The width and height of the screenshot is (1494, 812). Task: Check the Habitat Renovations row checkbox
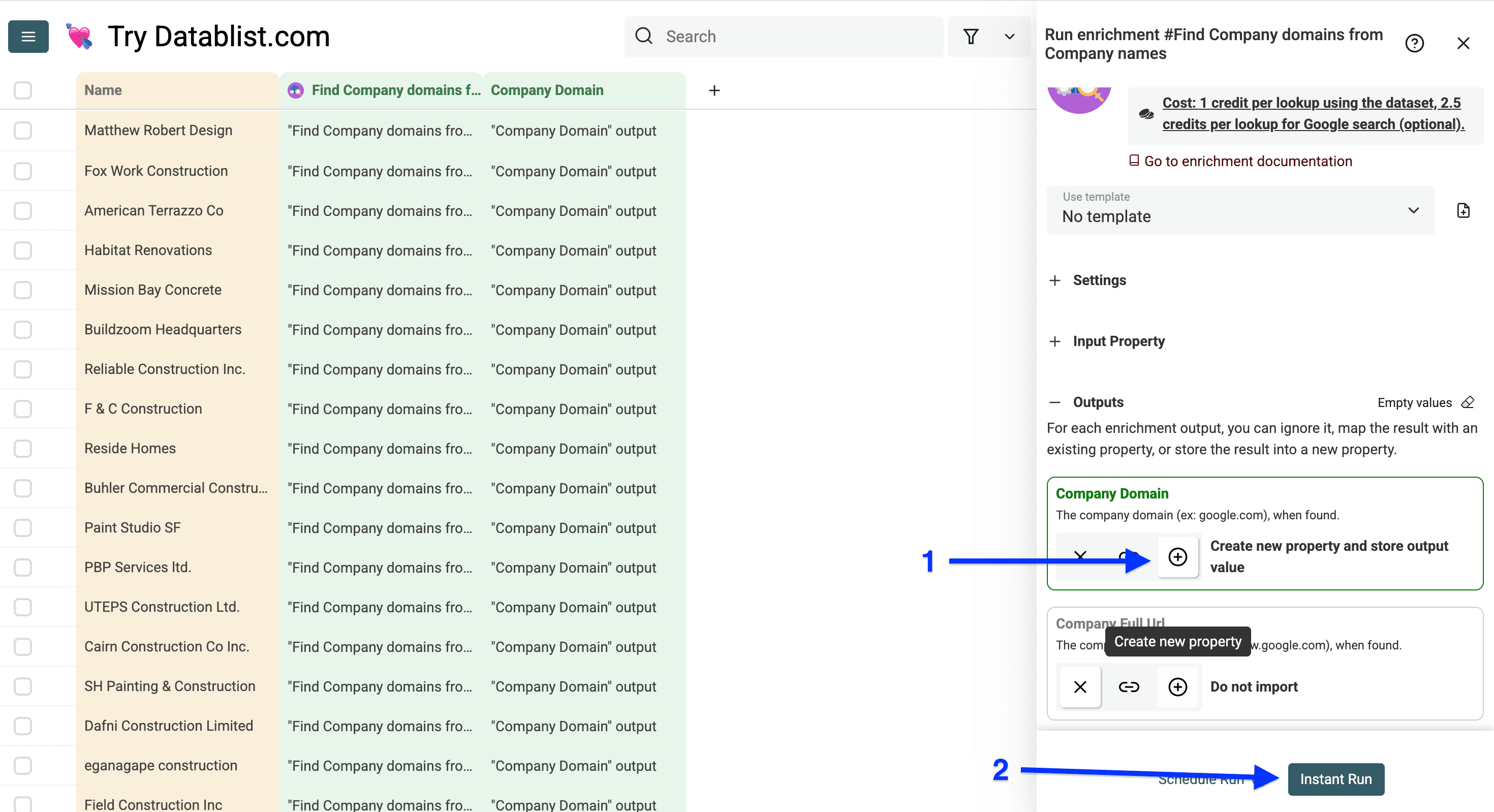tap(23, 251)
